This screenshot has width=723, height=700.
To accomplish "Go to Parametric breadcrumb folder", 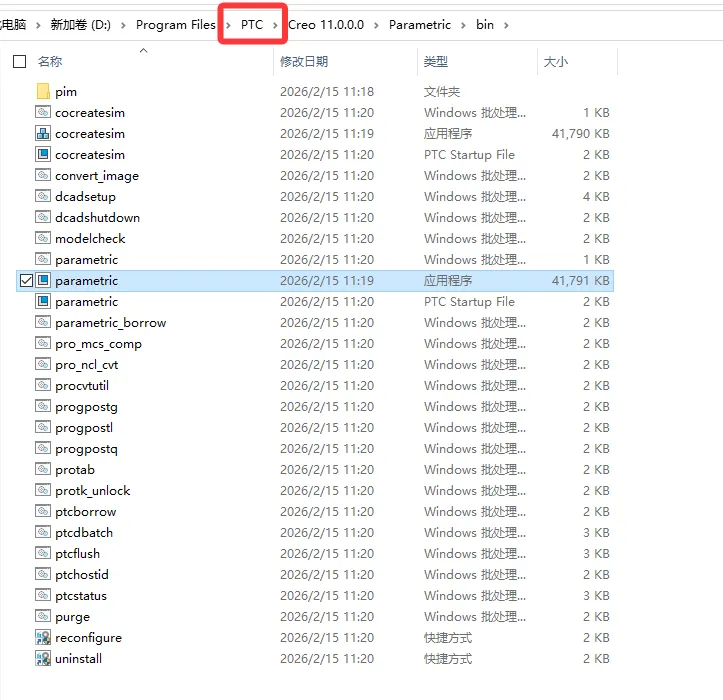I will pos(420,24).
